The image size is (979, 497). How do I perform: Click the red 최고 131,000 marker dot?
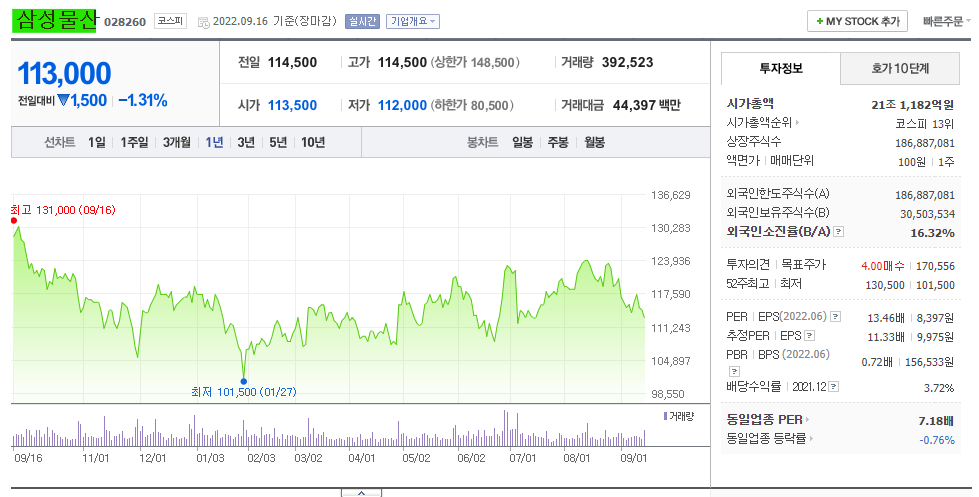click(14, 220)
